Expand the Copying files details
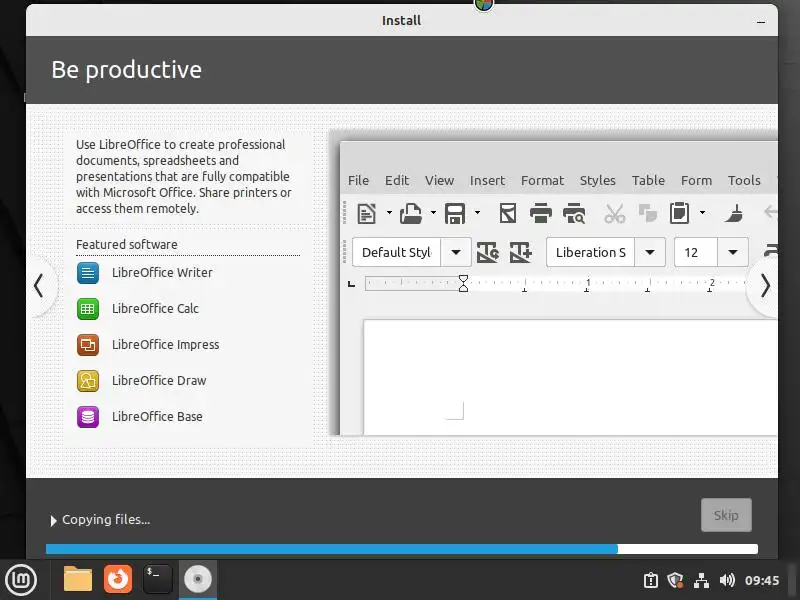This screenshot has width=800, height=600. (53, 520)
